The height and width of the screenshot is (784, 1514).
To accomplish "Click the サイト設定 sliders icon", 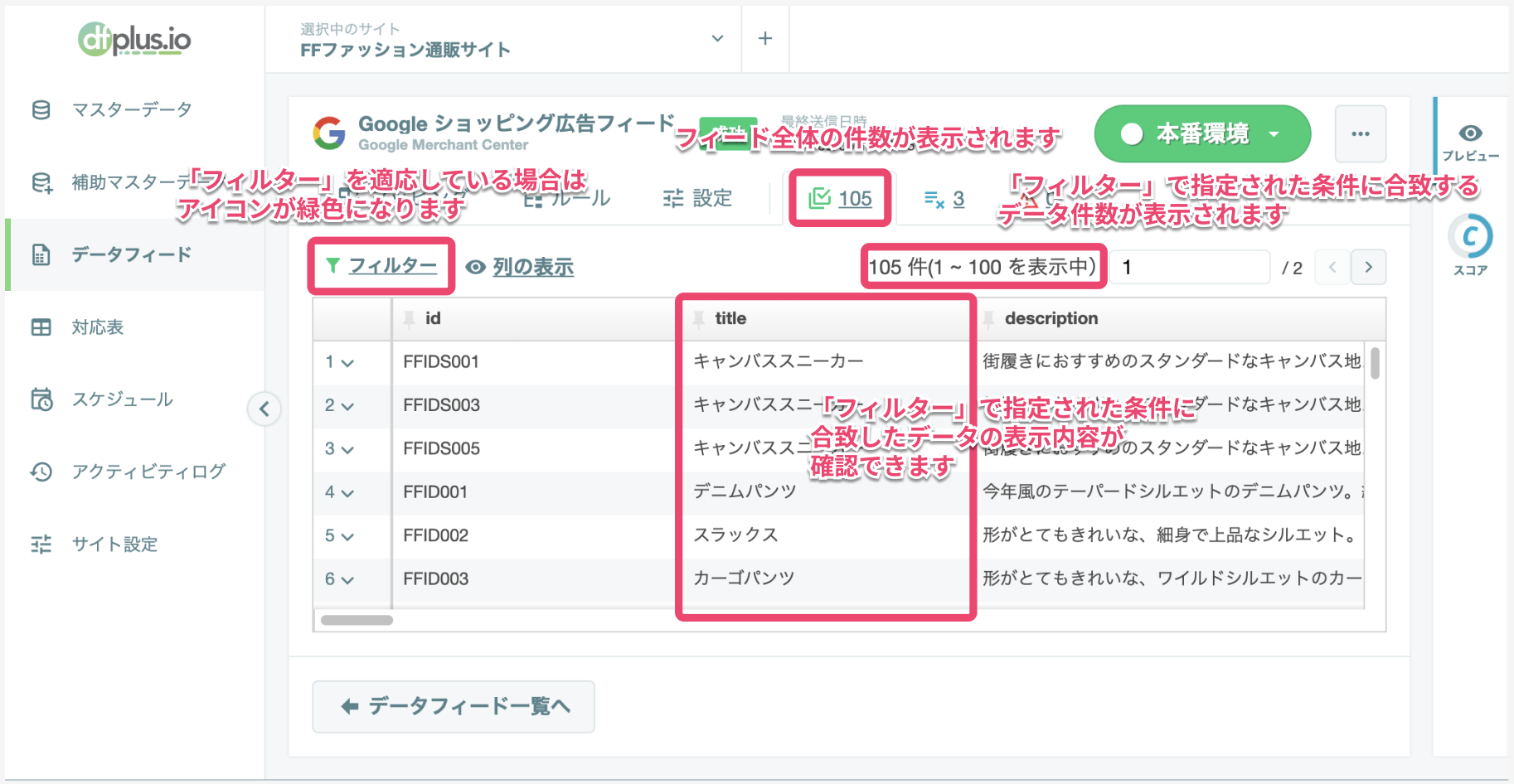I will coord(41,544).
